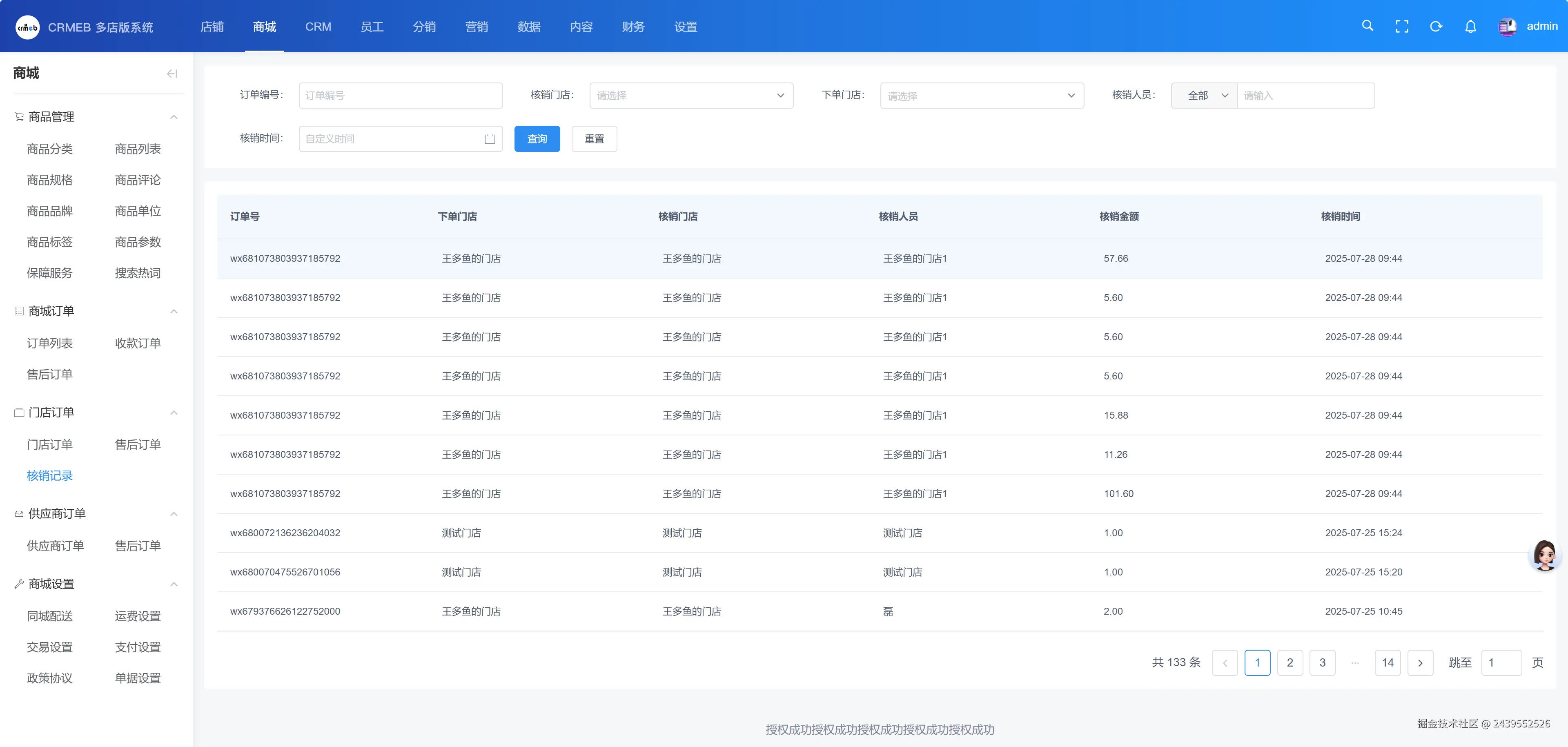1568x747 pixels.
Task: Click the 订单编号 input field
Action: pyautogui.click(x=401, y=96)
